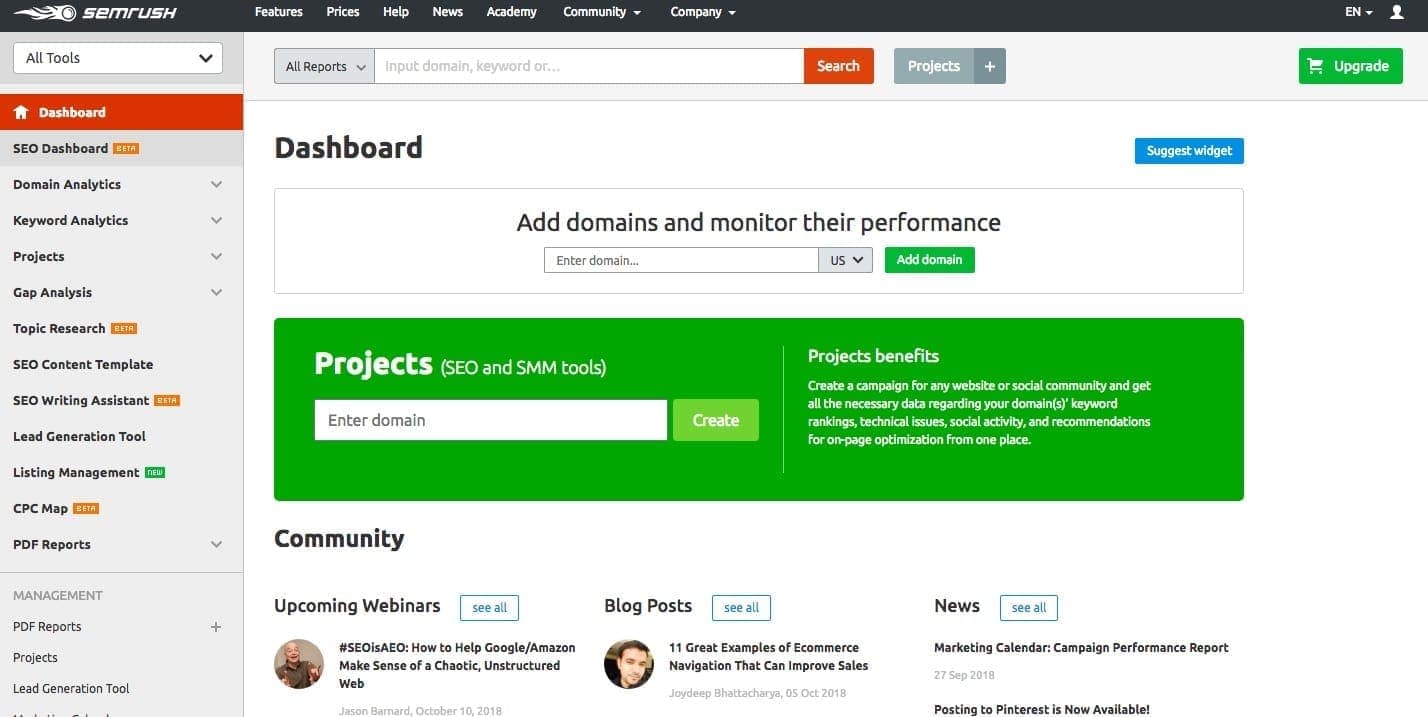Click the plus icon next to PDF Reports
This screenshot has height=717, width=1428.
[x=215, y=627]
